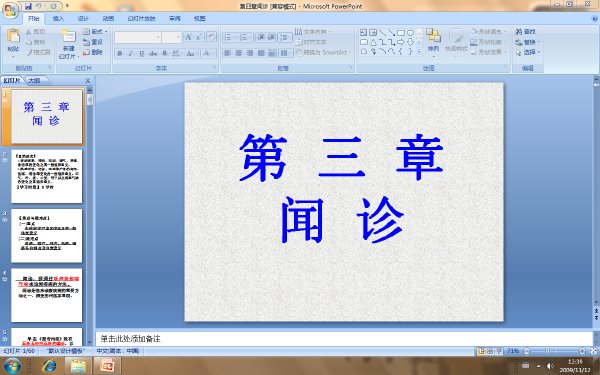Clear all formatting eraser icon

[x=211, y=37]
